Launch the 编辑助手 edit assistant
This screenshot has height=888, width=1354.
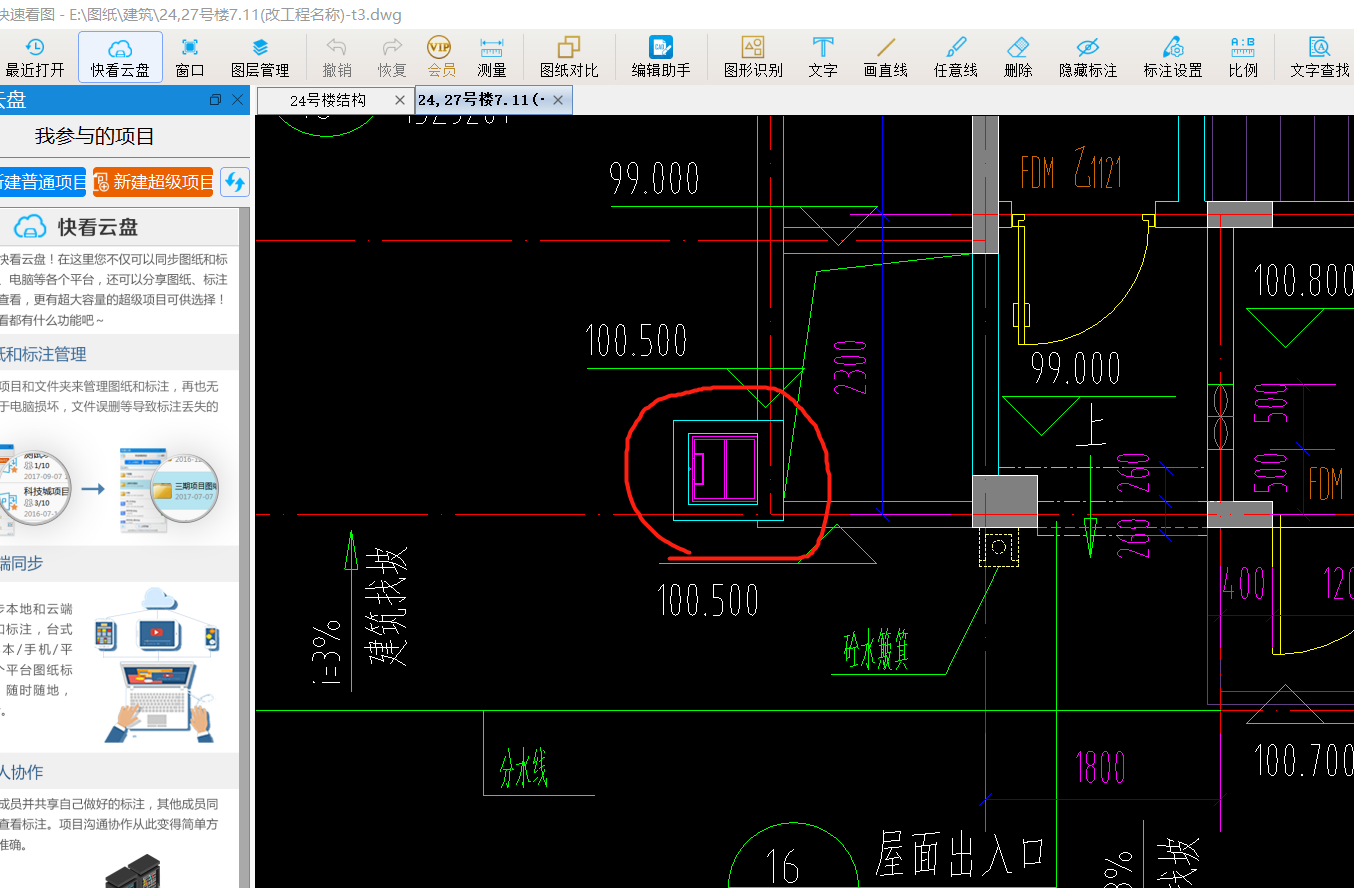[661, 57]
